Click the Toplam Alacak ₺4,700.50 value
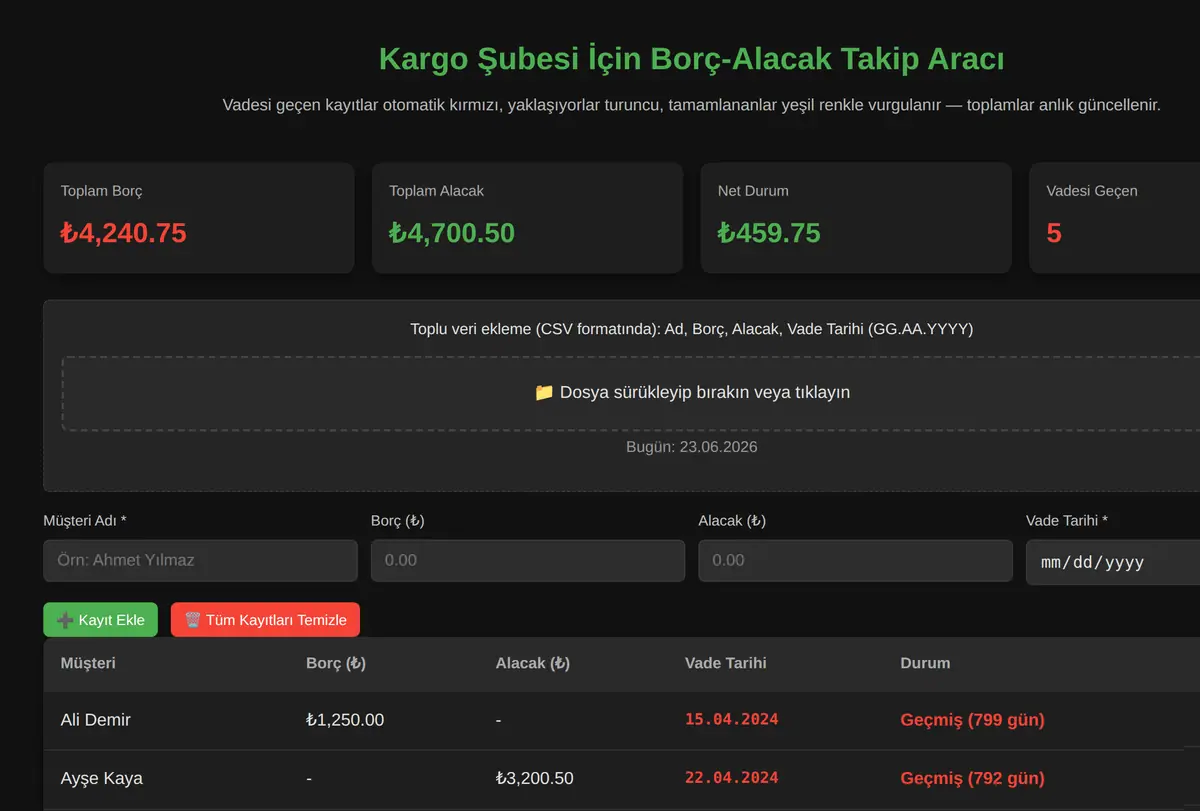The width and height of the screenshot is (1200, 811). point(452,233)
